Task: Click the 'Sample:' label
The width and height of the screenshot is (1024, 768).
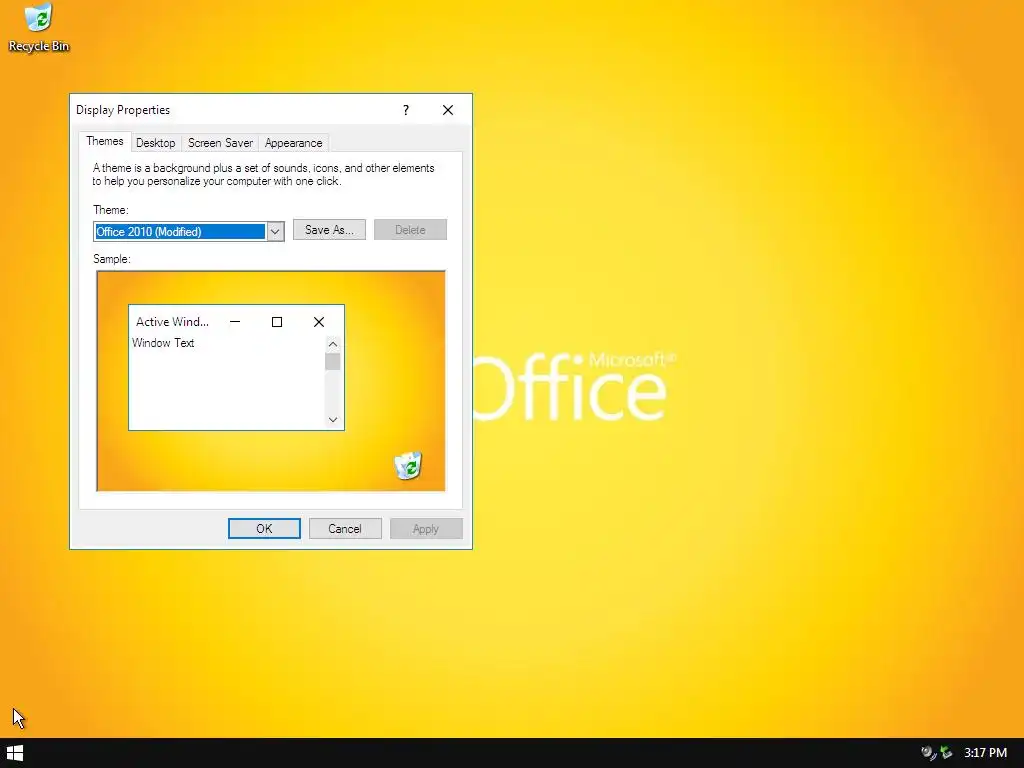Action: point(112,259)
